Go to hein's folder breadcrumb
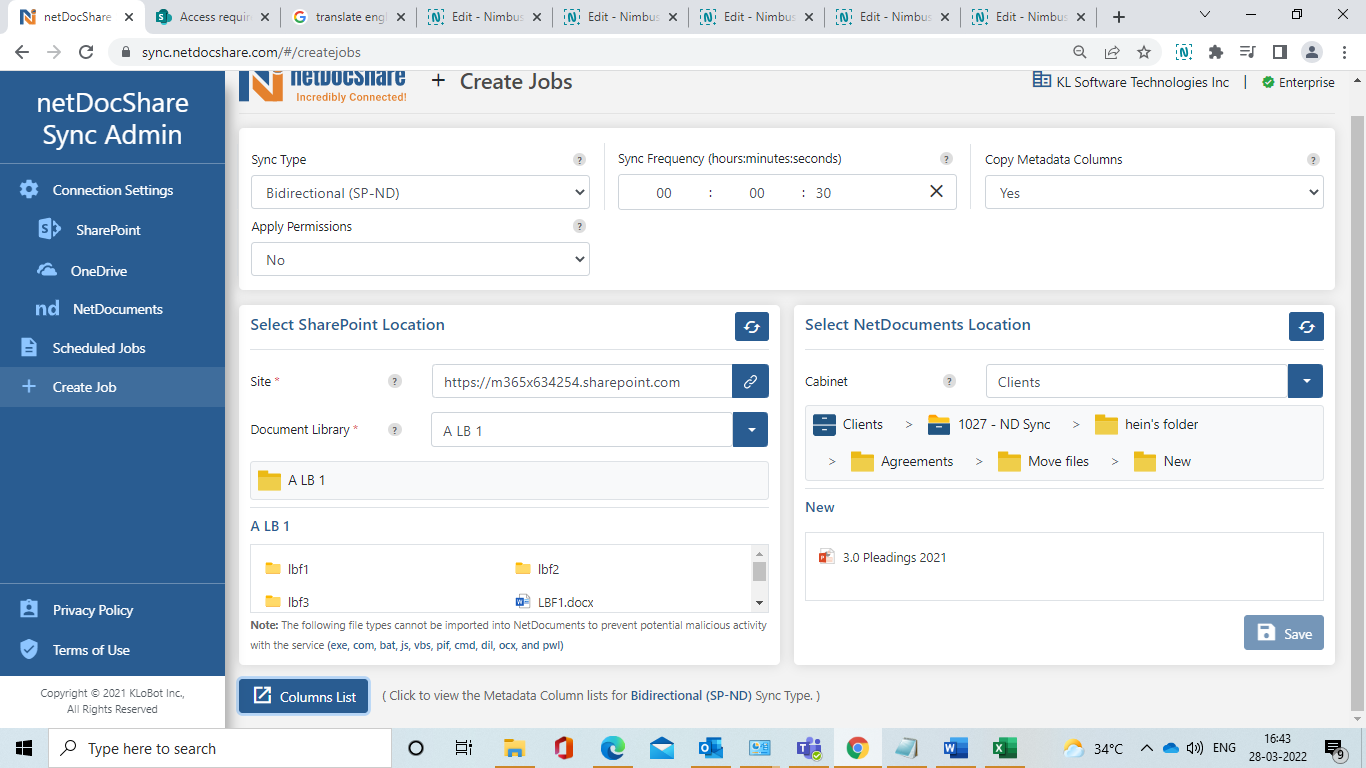The width and height of the screenshot is (1366, 768). pyautogui.click(x=1146, y=424)
